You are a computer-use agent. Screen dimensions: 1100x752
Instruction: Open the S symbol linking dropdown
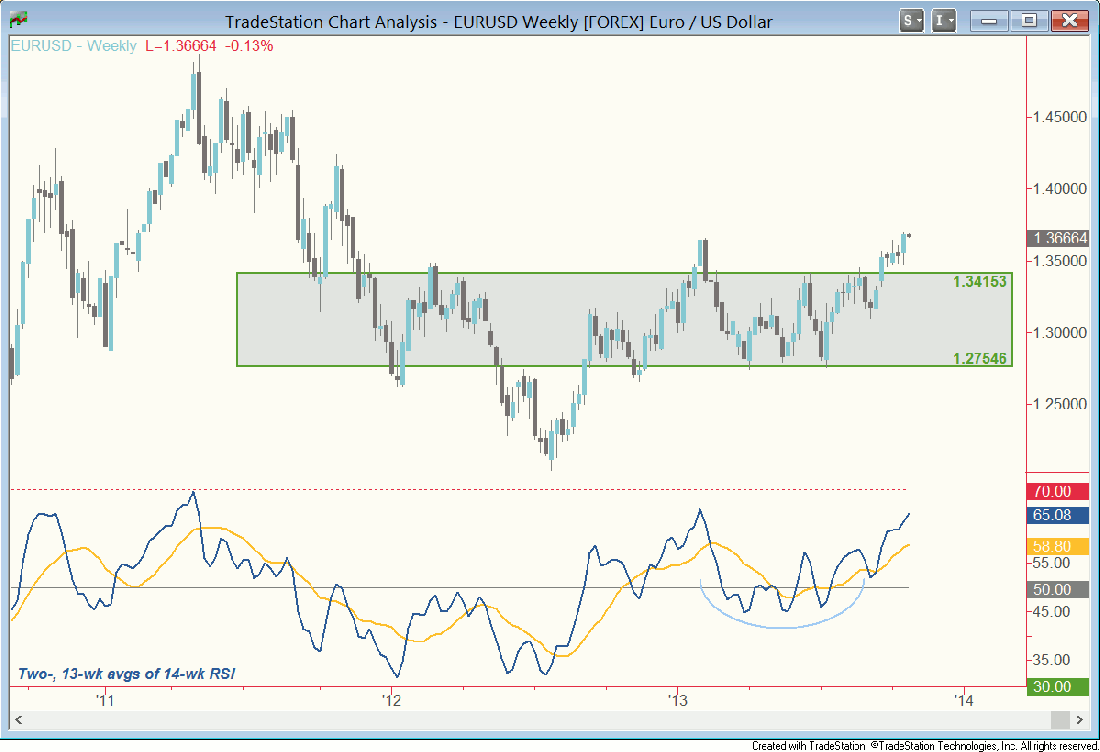click(x=911, y=21)
